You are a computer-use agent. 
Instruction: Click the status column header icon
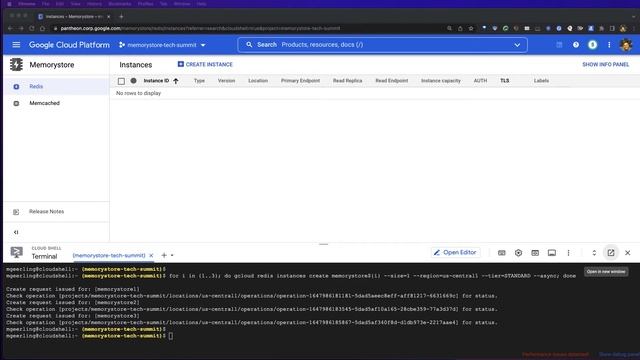[x=133, y=81]
